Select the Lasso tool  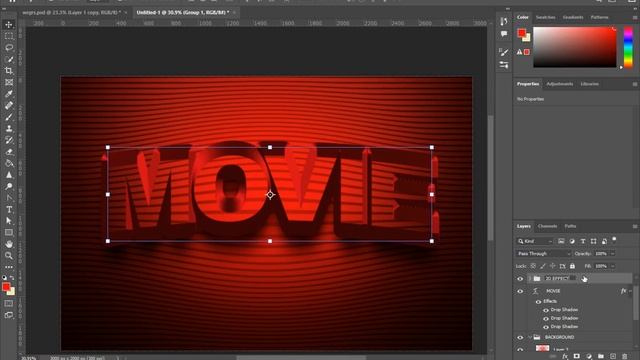[x=9, y=47]
